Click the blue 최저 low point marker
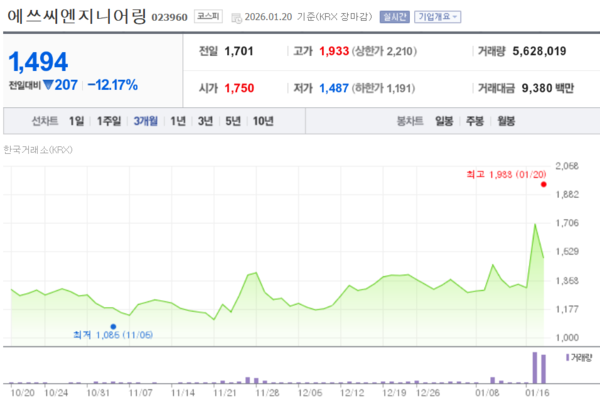Image resolution: width=600 pixels, height=407 pixels. (113, 327)
